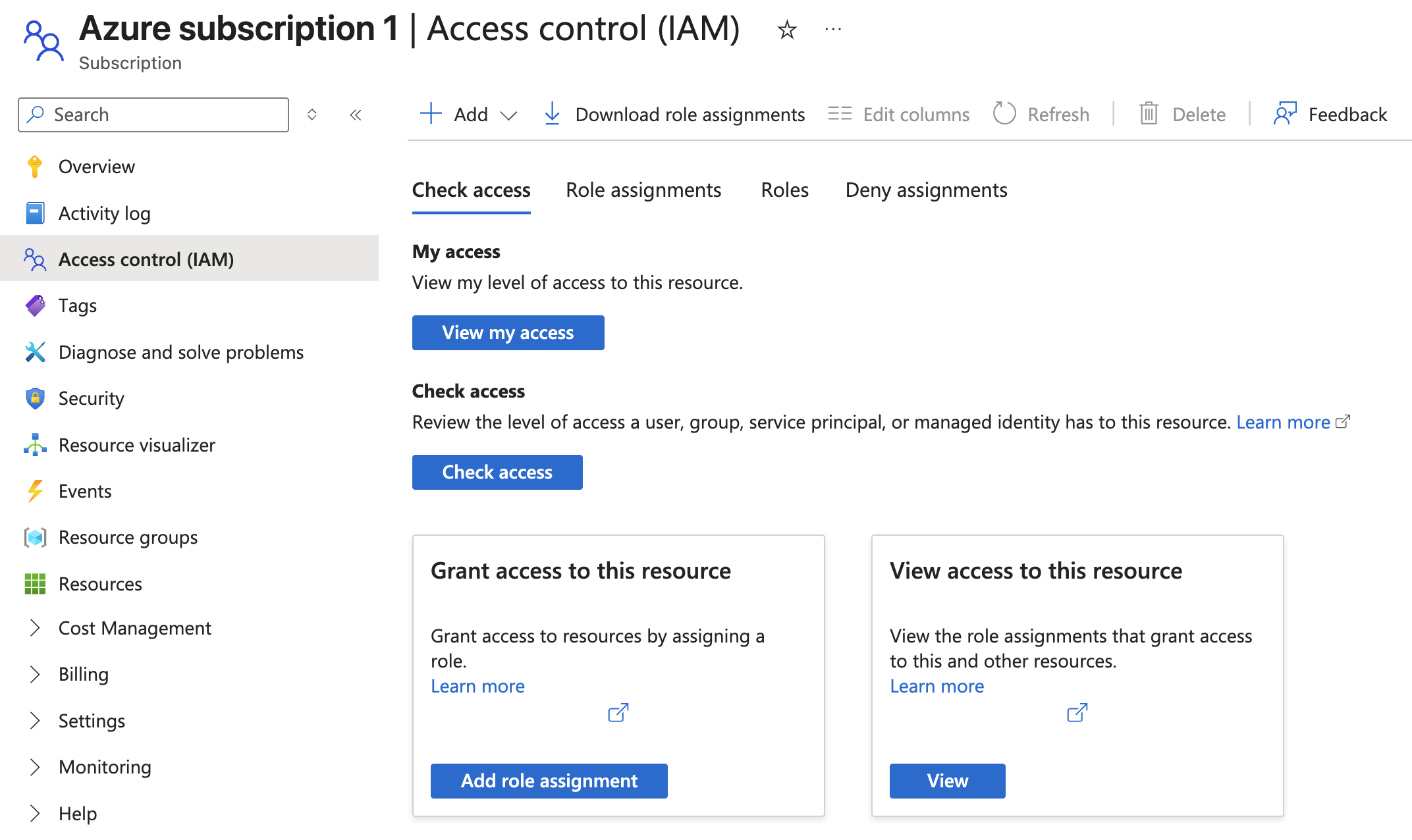Open the Add dropdown chevron
This screenshot has height=840, width=1412.
coord(508,116)
